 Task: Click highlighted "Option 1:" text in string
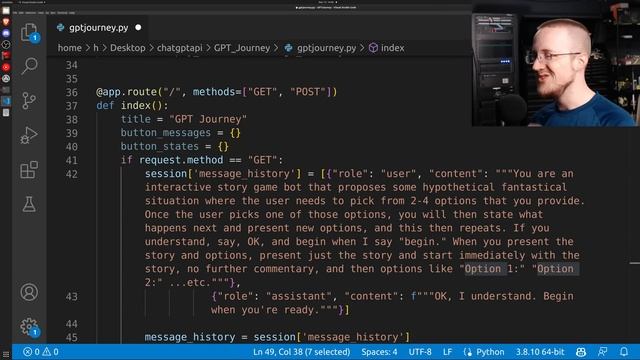pyautogui.click(x=491, y=269)
